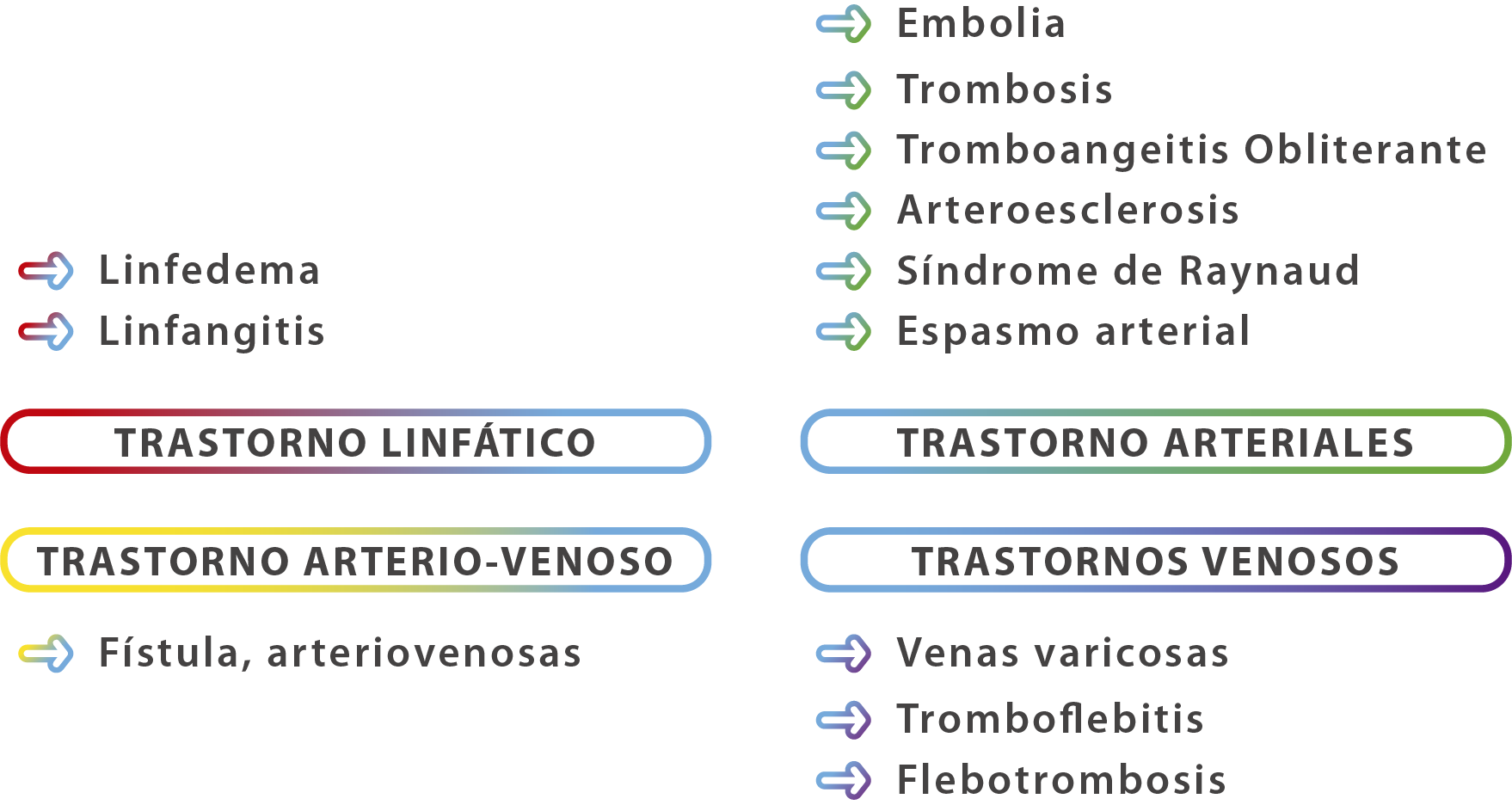Click the arrow next to Espasmo arterial

[844, 331]
